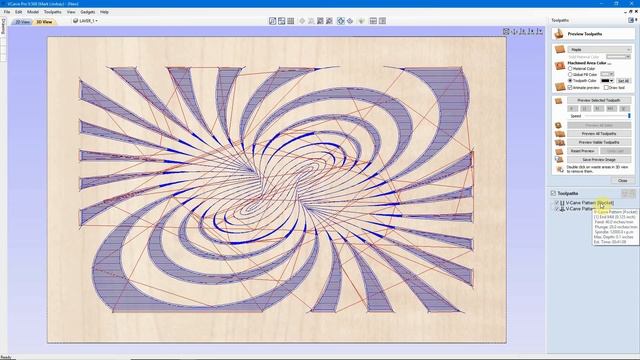This screenshot has height=360, width=640.
Task: Click the Preview All Toolpaths button
Action: click(x=599, y=134)
